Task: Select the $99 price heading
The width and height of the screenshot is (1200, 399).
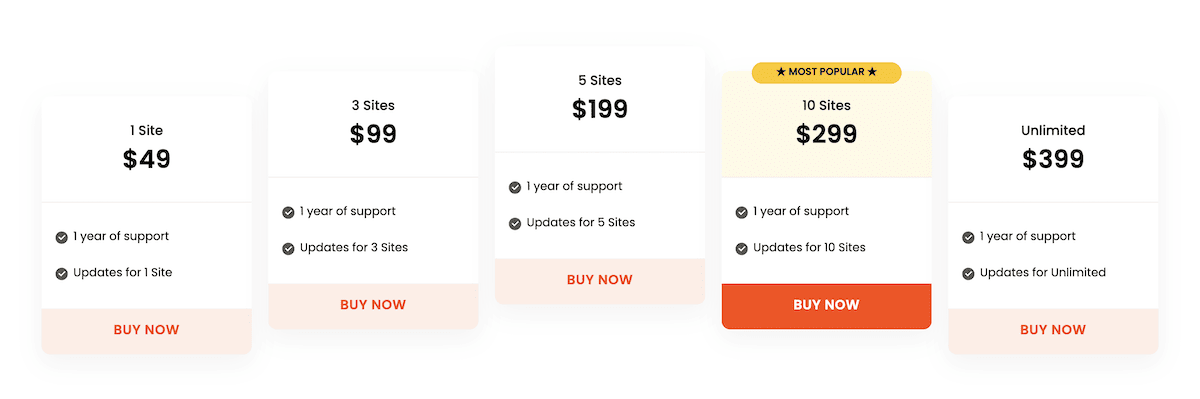Action: [373, 134]
